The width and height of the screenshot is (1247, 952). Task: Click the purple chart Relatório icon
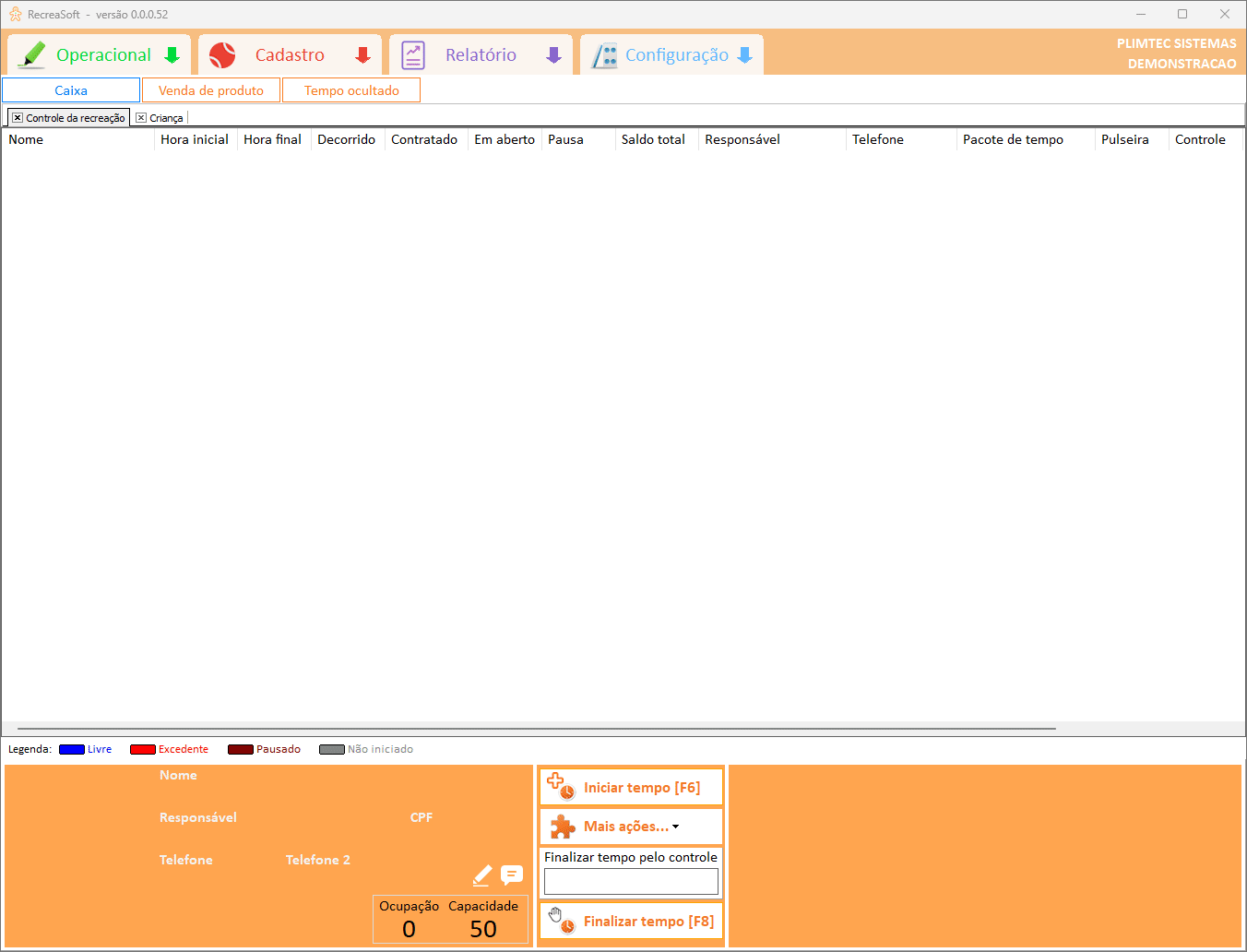413,55
